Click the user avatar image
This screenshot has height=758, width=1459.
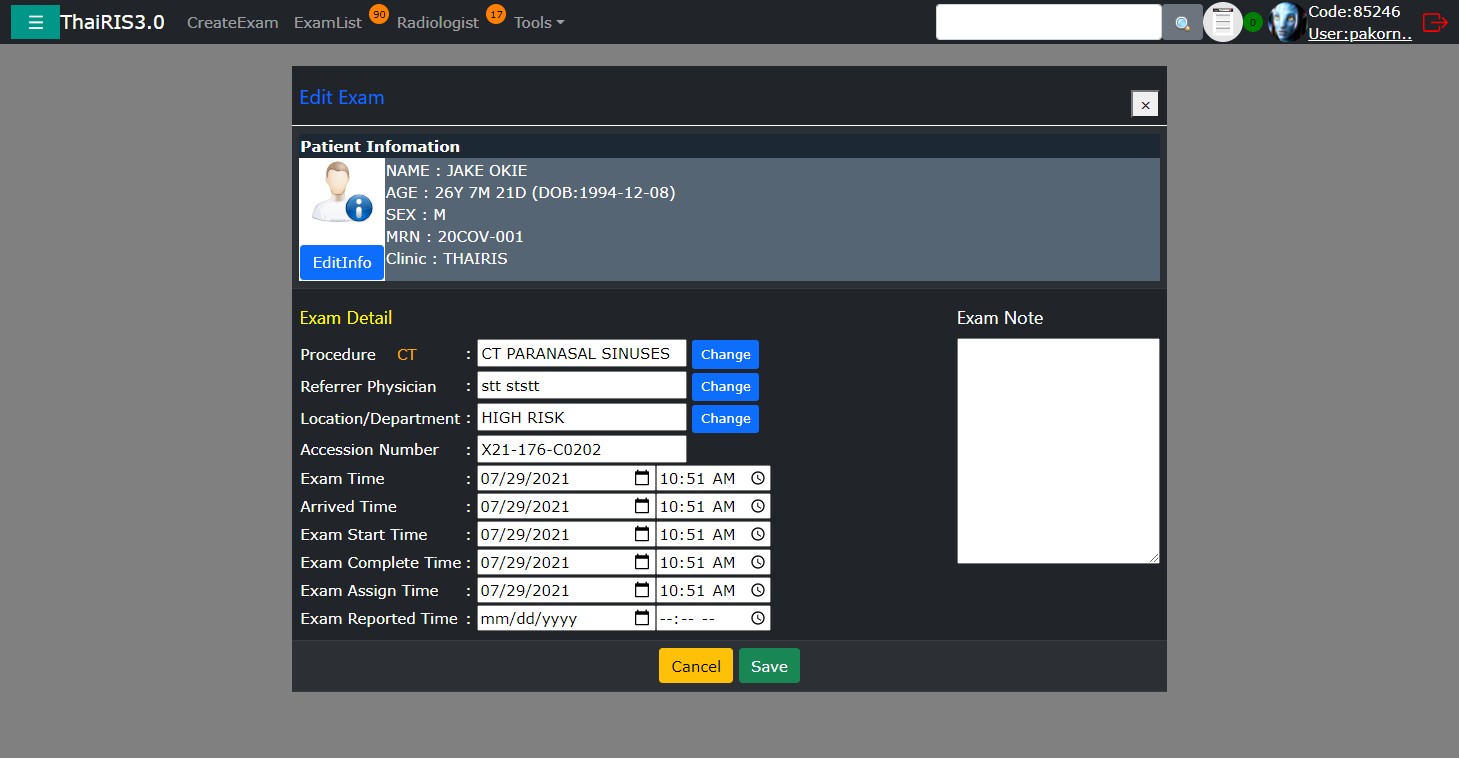click(1287, 22)
